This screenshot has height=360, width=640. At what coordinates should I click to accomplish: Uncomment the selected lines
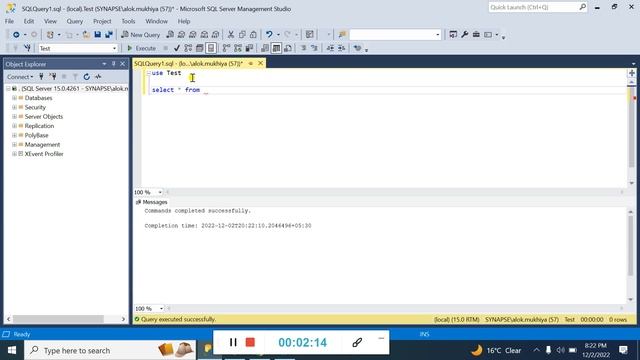(314, 48)
